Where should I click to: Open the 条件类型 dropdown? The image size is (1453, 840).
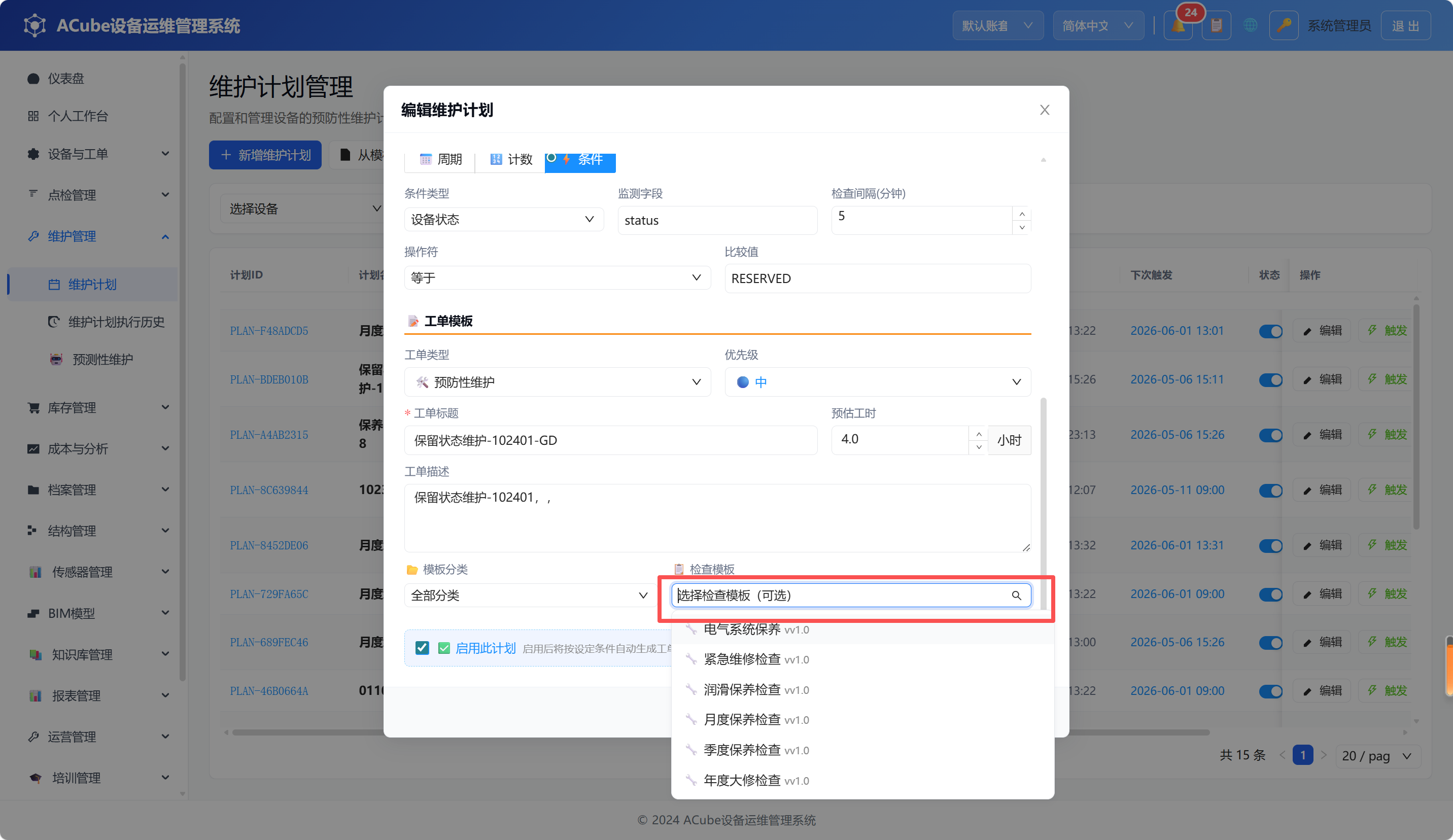coord(503,220)
